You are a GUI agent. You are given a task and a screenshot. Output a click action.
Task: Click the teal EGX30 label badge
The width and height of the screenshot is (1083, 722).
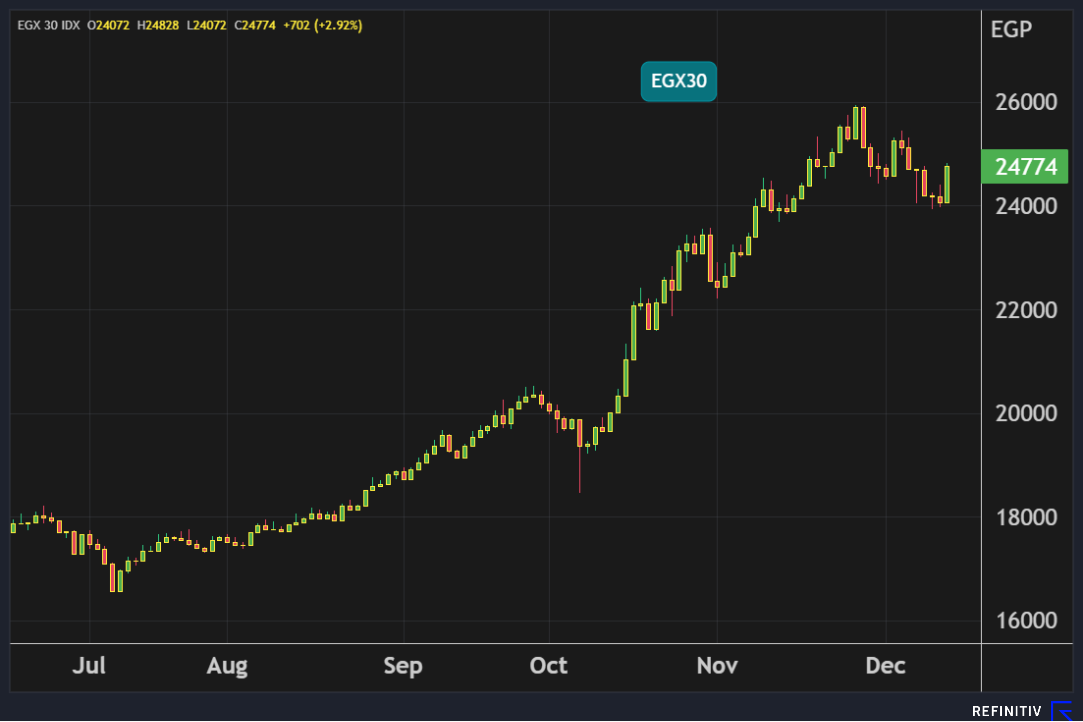click(679, 82)
